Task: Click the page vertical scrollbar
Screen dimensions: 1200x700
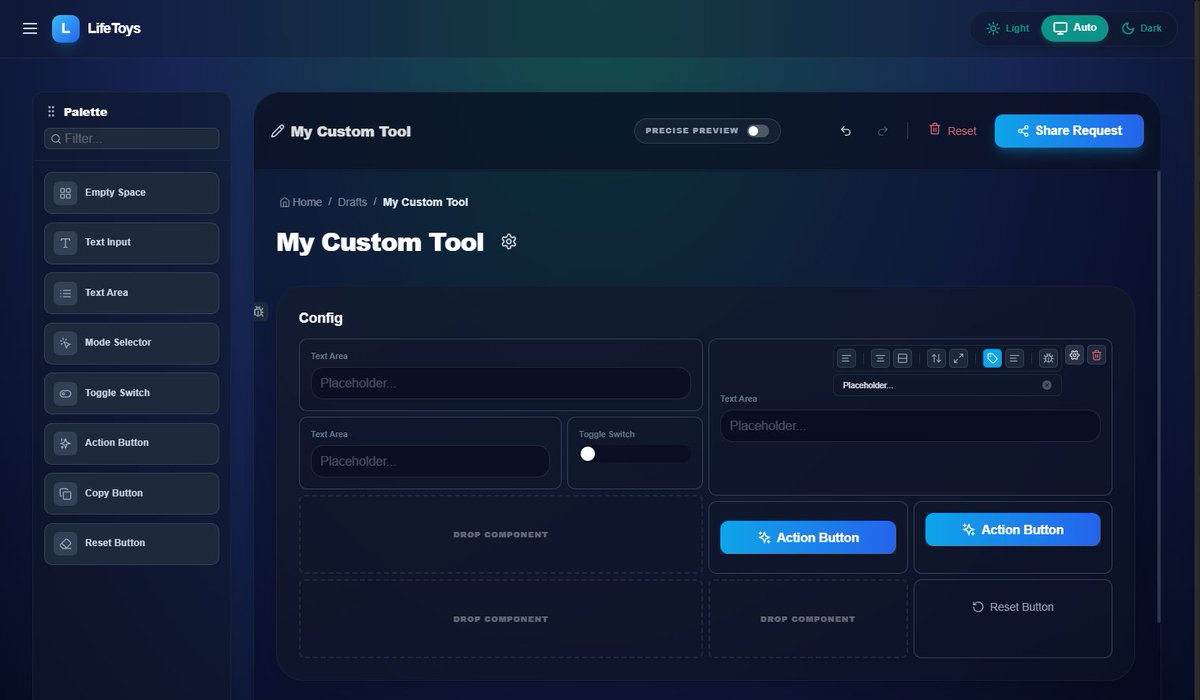Action: click(1159, 395)
